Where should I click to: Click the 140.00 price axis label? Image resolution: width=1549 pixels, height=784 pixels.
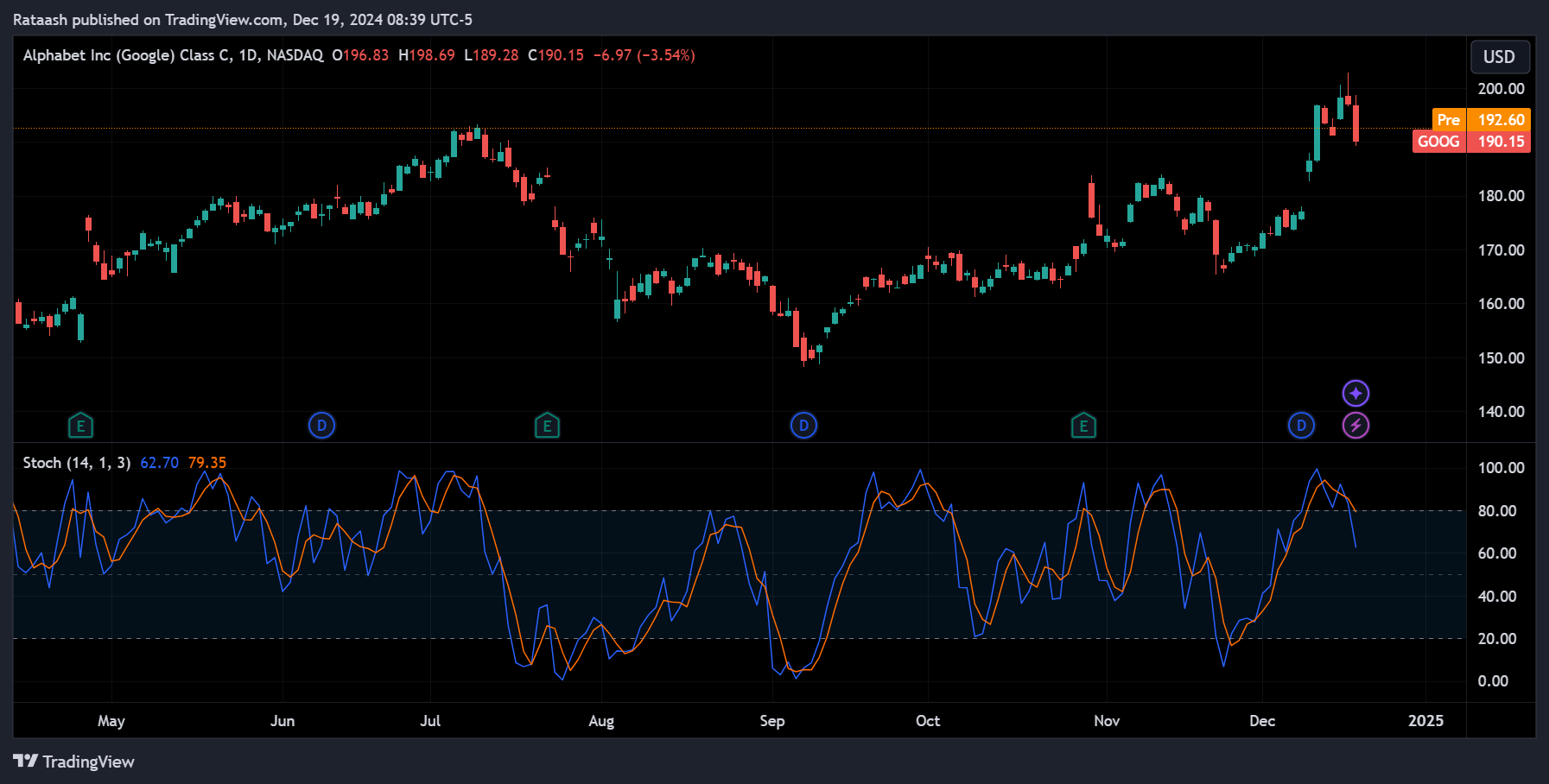[1501, 412]
